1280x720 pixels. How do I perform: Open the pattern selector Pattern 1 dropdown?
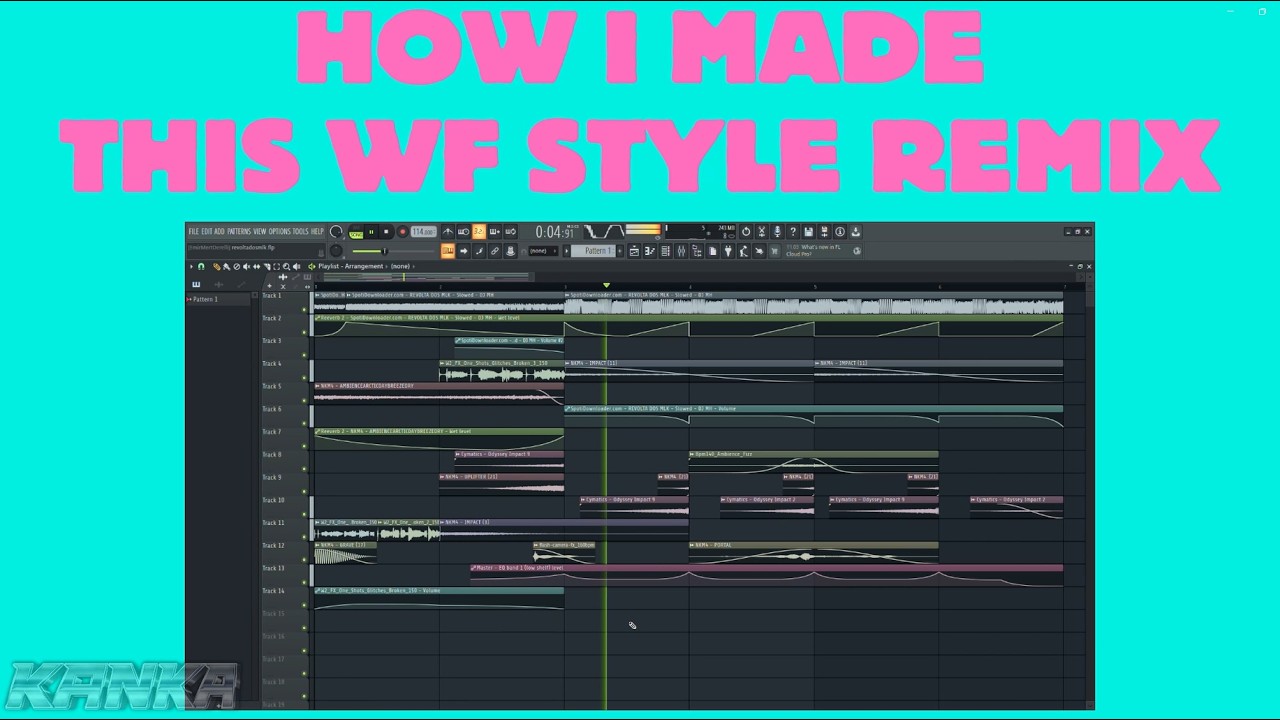click(x=594, y=251)
